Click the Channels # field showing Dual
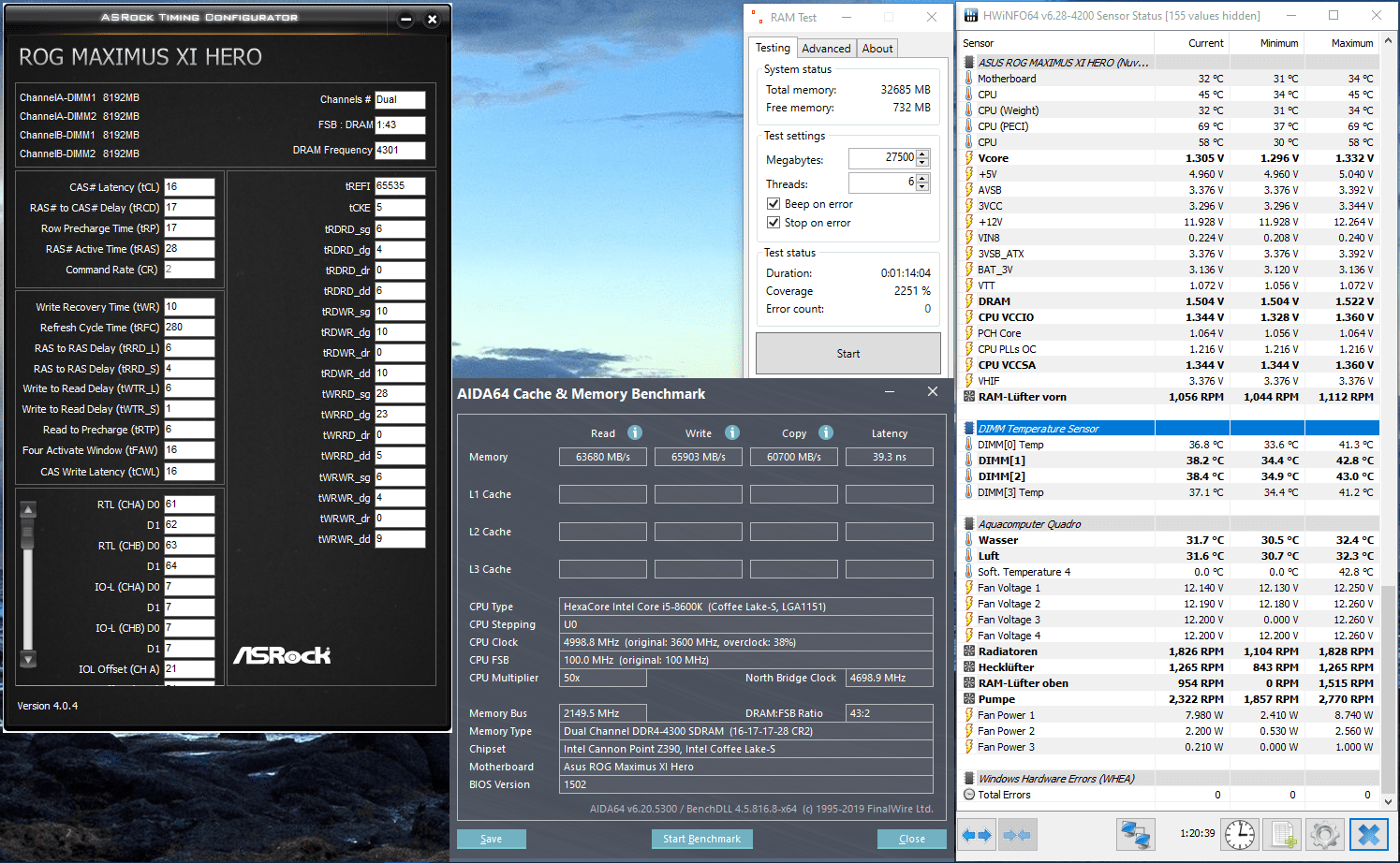The image size is (1400, 863). [x=400, y=99]
